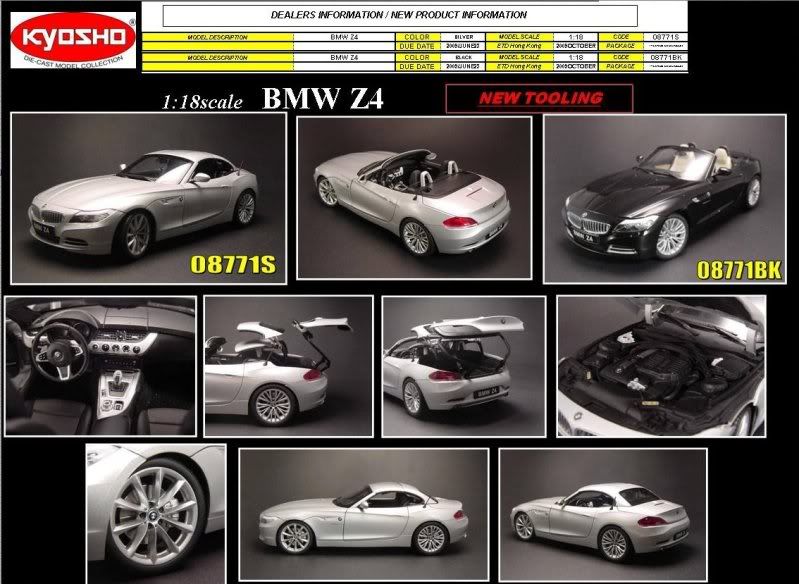
Task: Click the 'COLOR' label in silver row
Action: [417, 37]
